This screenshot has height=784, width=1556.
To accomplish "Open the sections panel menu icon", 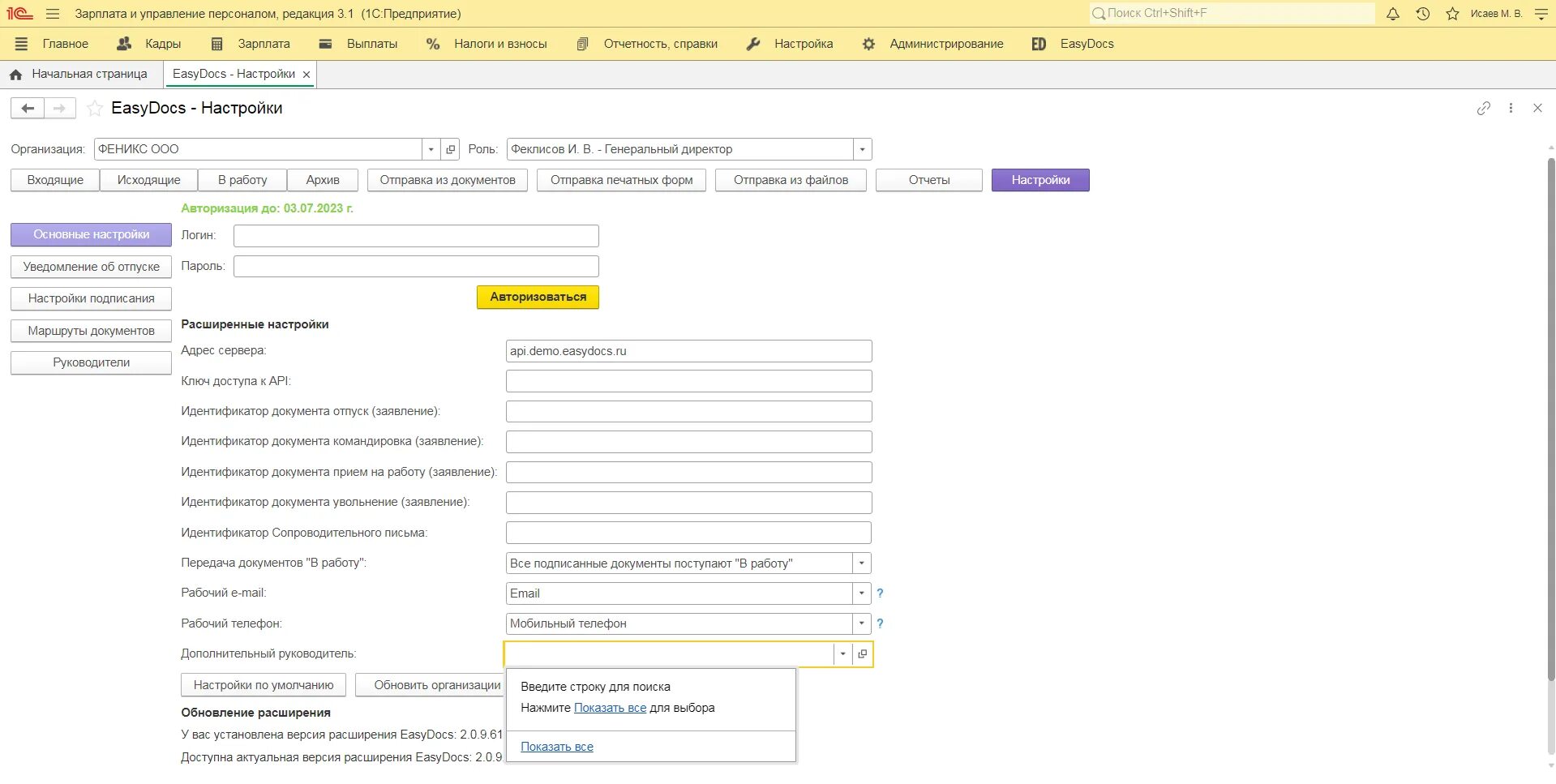I will point(22,44).
